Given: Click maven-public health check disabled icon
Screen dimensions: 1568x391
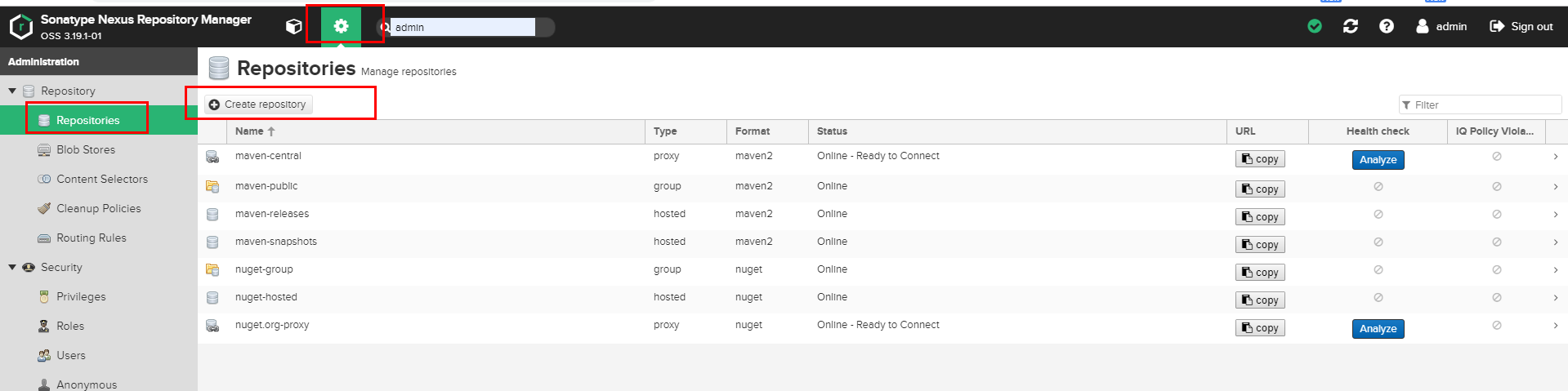Looking at the screenshot, I should click(x=1378, y=187).
